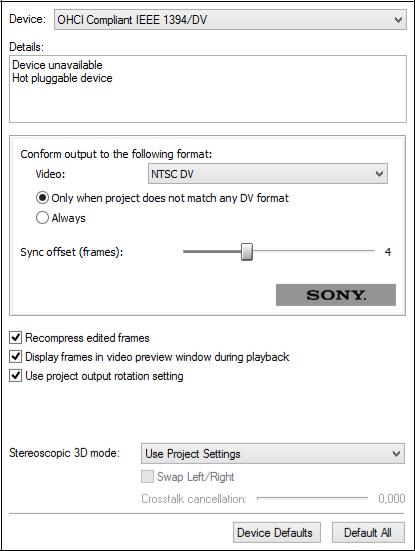Click the Stereoscopic 3D mode chevron arrow
The height and width of the screenshot is (551, 415).
click(396, 454)
